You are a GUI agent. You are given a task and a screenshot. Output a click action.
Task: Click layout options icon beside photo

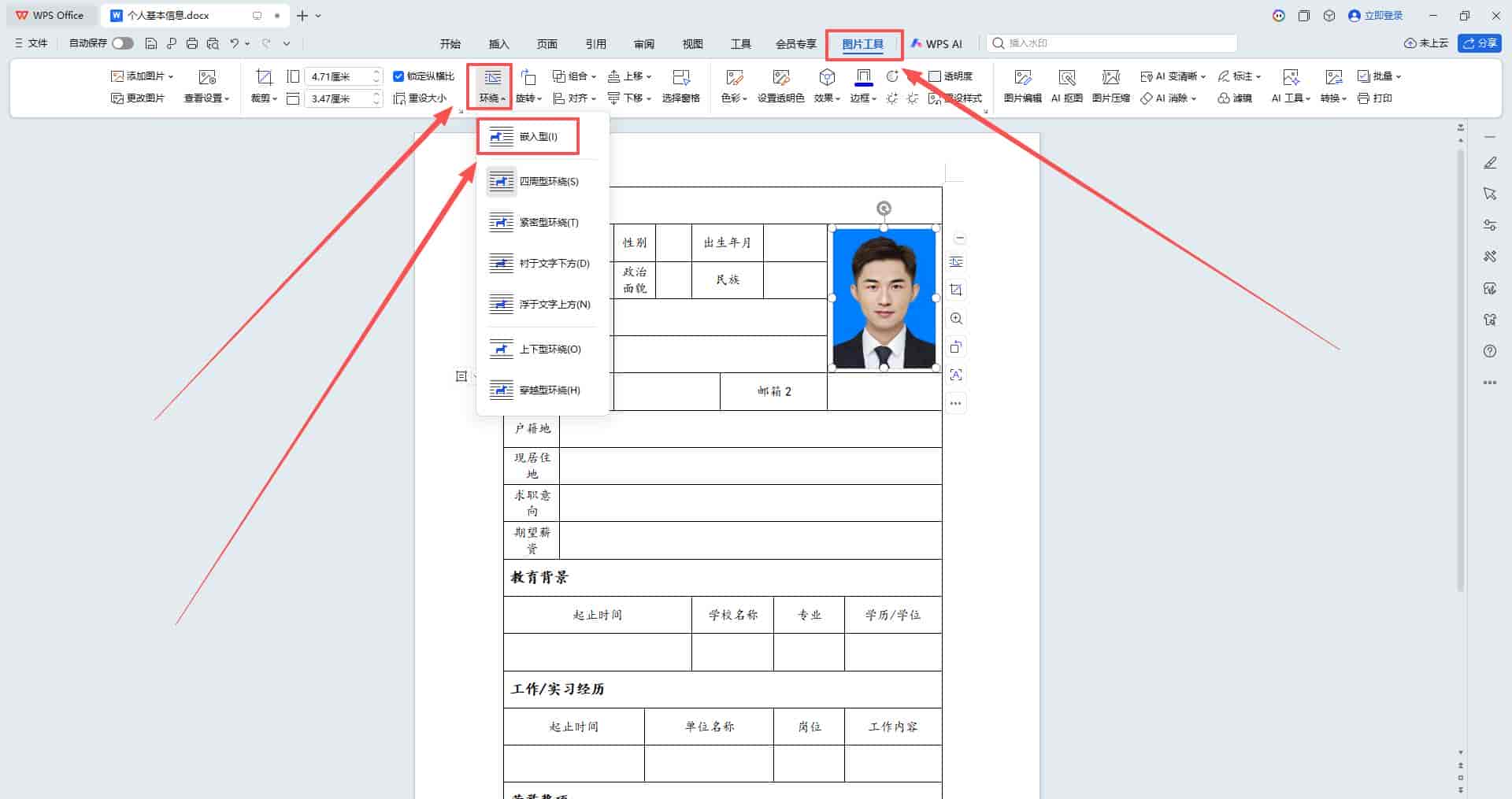tap(956, 262)
